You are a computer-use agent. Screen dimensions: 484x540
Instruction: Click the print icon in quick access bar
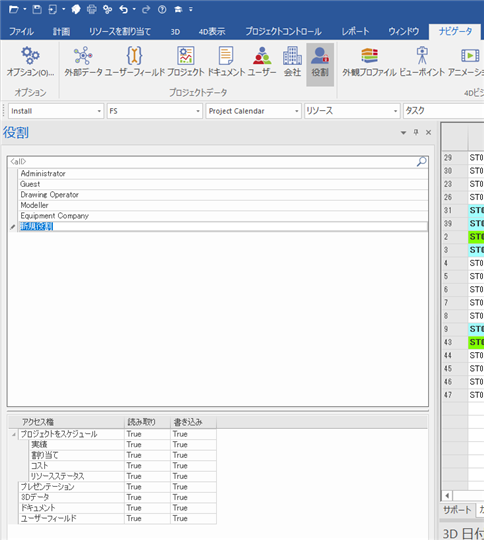(x=91, y=9)
